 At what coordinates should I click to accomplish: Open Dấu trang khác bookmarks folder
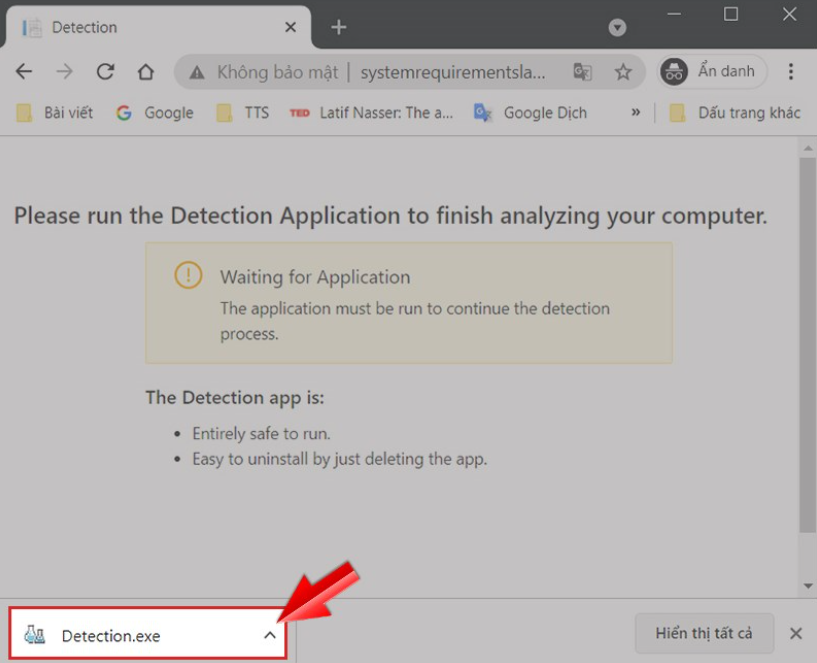pos(735,113)
